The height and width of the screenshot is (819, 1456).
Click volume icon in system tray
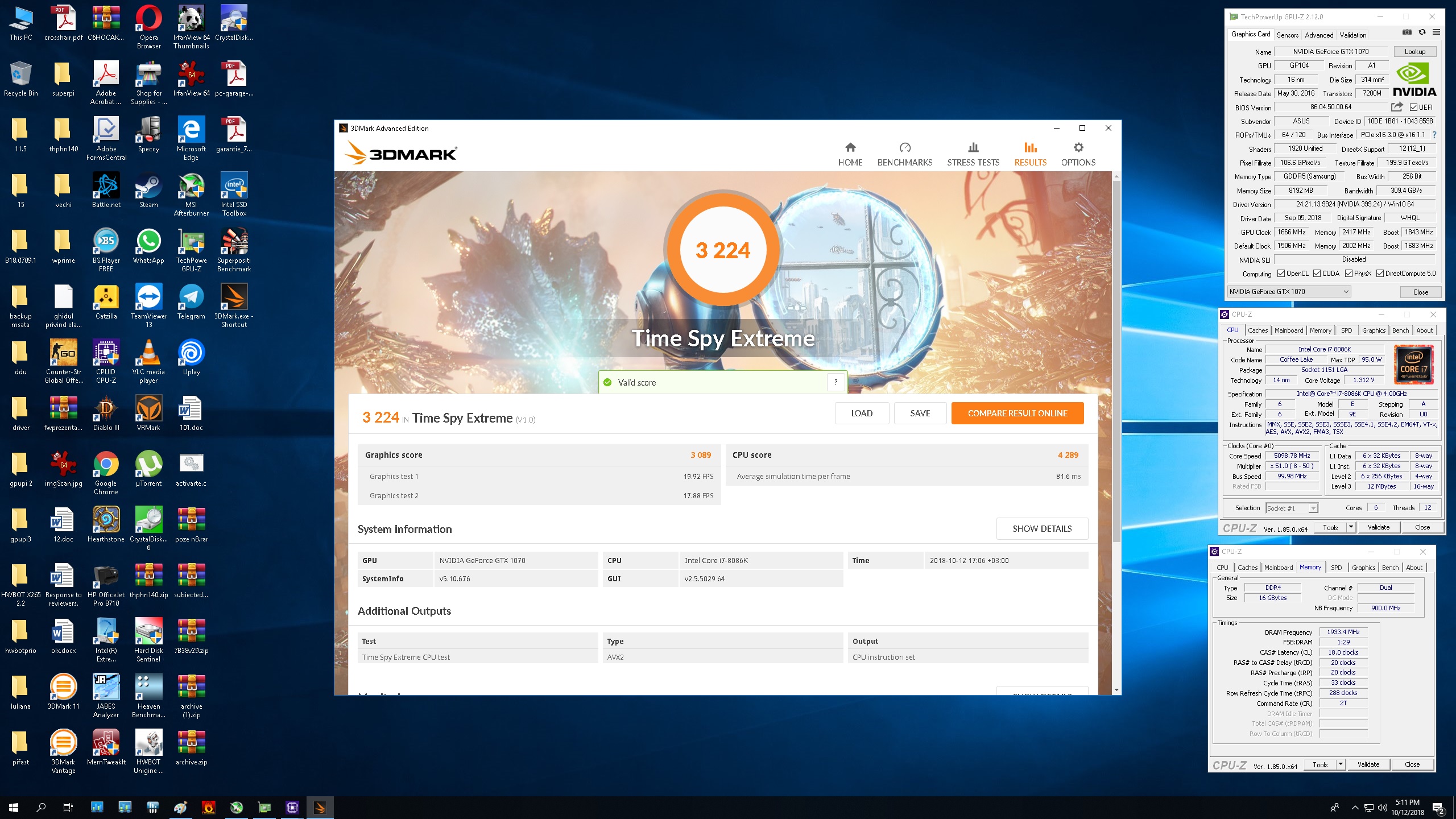[x=1382, y=808]
